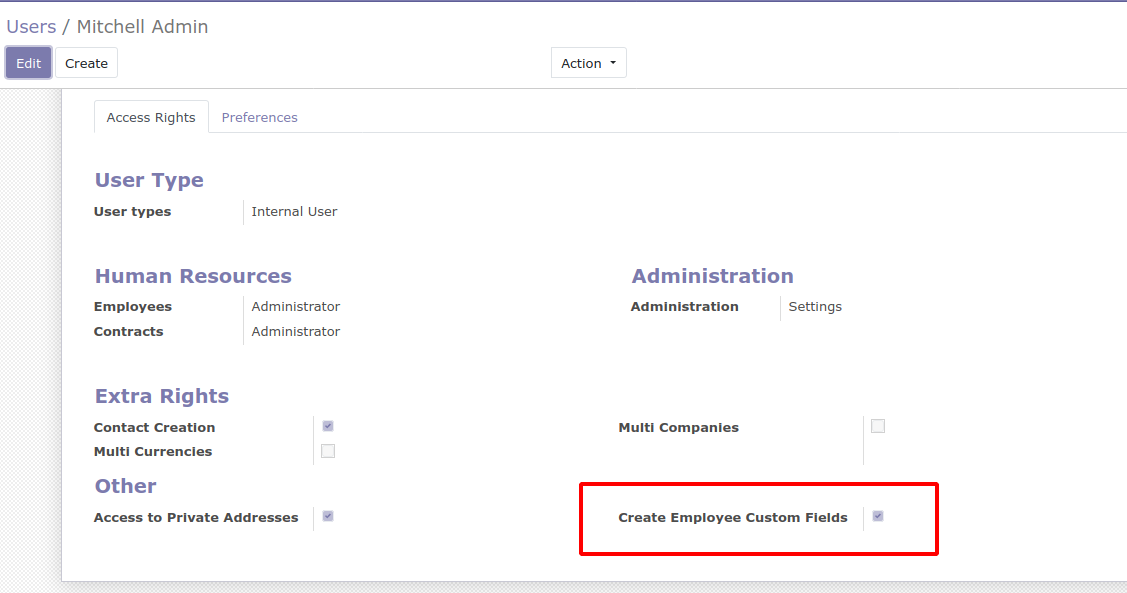Check the Multi Companies checkbox
1127x593 pixels.
tap(878, 426)
